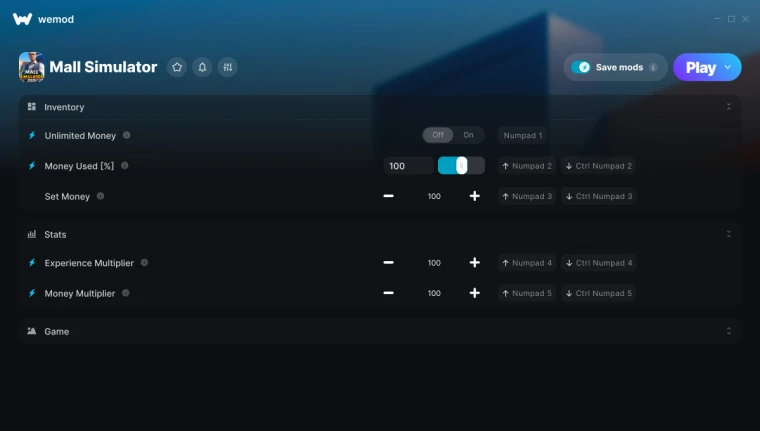Change the Numpad 1 hotkey

[522, 135]
